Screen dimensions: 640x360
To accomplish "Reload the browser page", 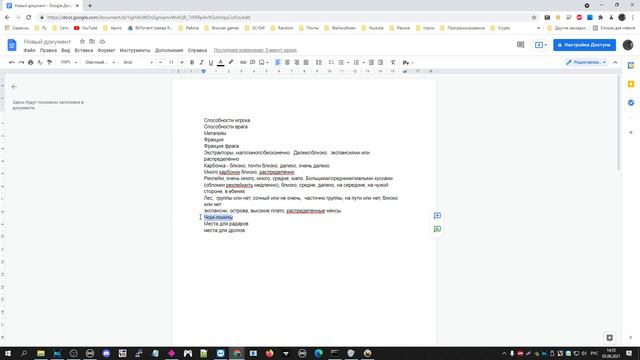I will [29, 18].
